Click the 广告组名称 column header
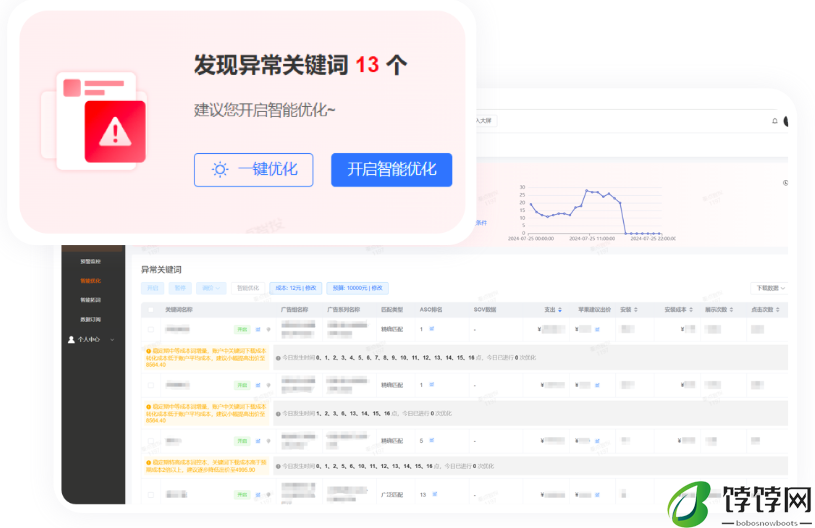815x528 pixels. click(294, 310)
